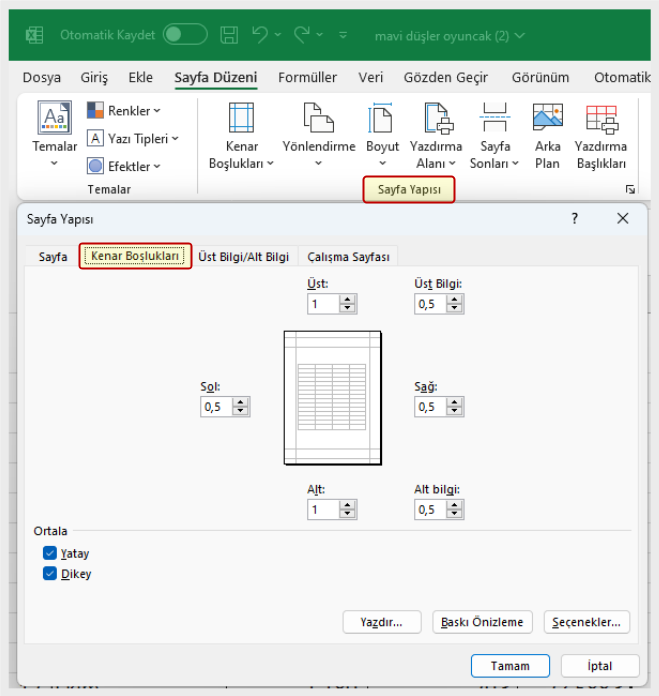Click the Excel app icon
The height and width of the screenshot is (696, 659).
coord(34,35)
